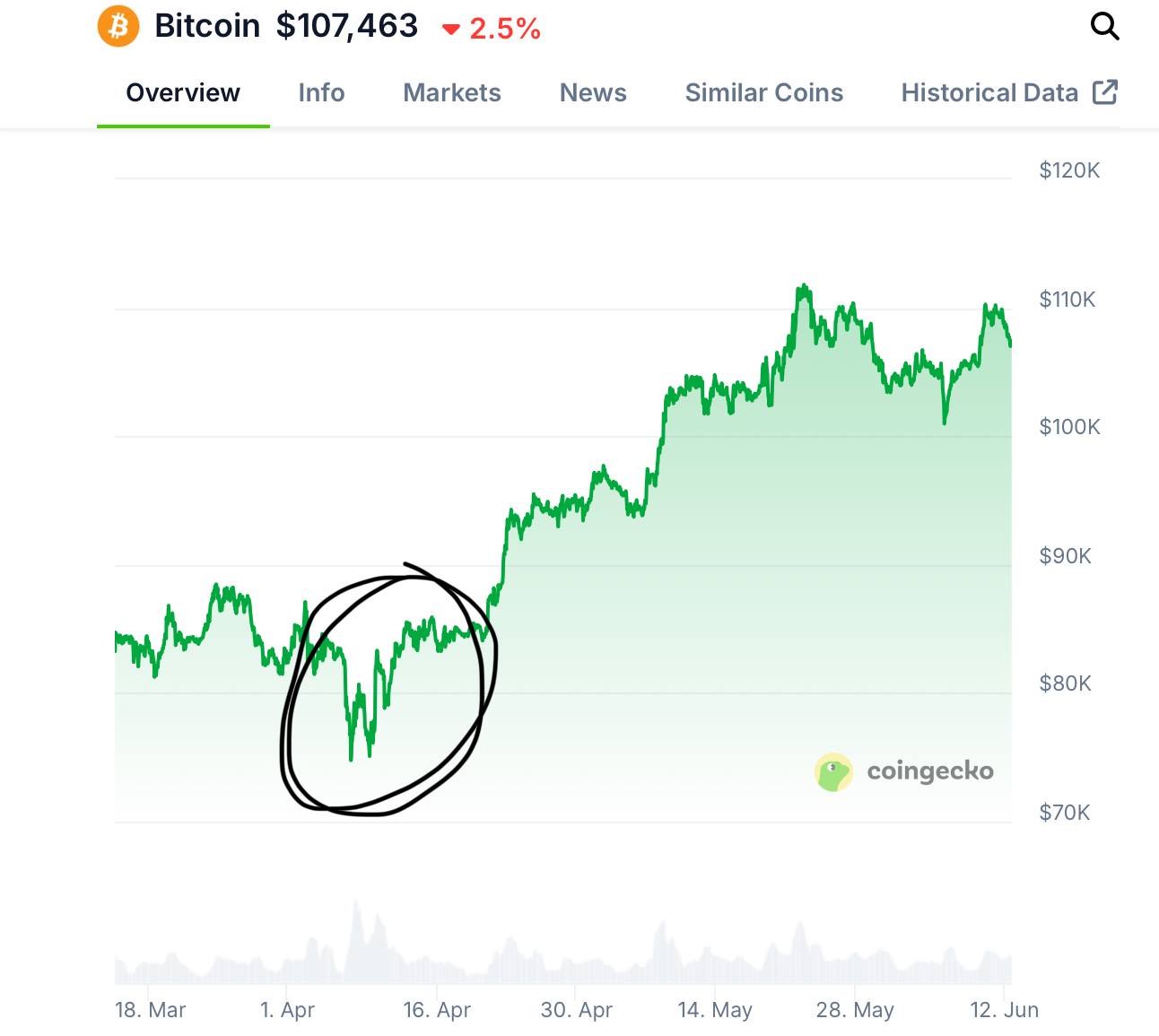Click the Bitcoin coin name heading

pos(207,26)
